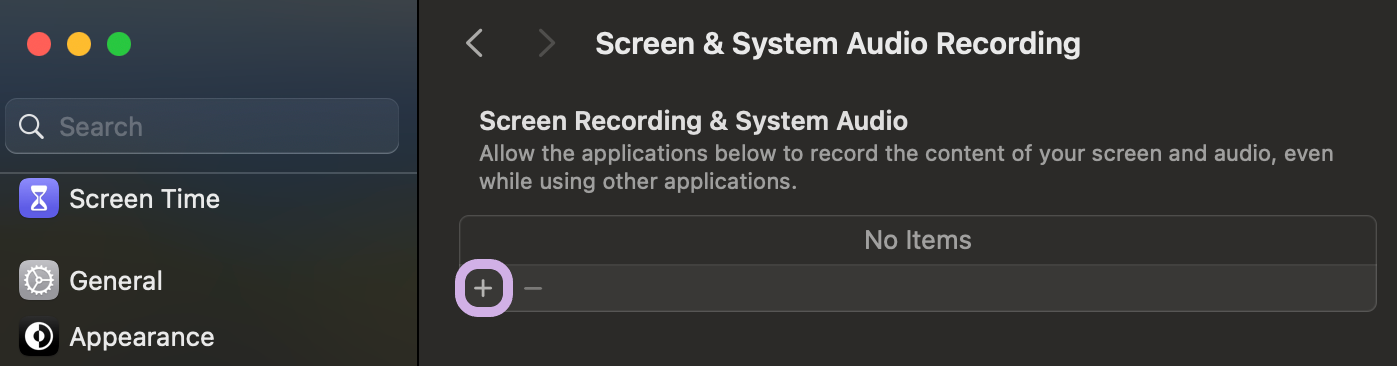Image resolution: width=1397 pixels, height=366 pixels.
Task: Add an application with the plus button
Action: point(484,288)
